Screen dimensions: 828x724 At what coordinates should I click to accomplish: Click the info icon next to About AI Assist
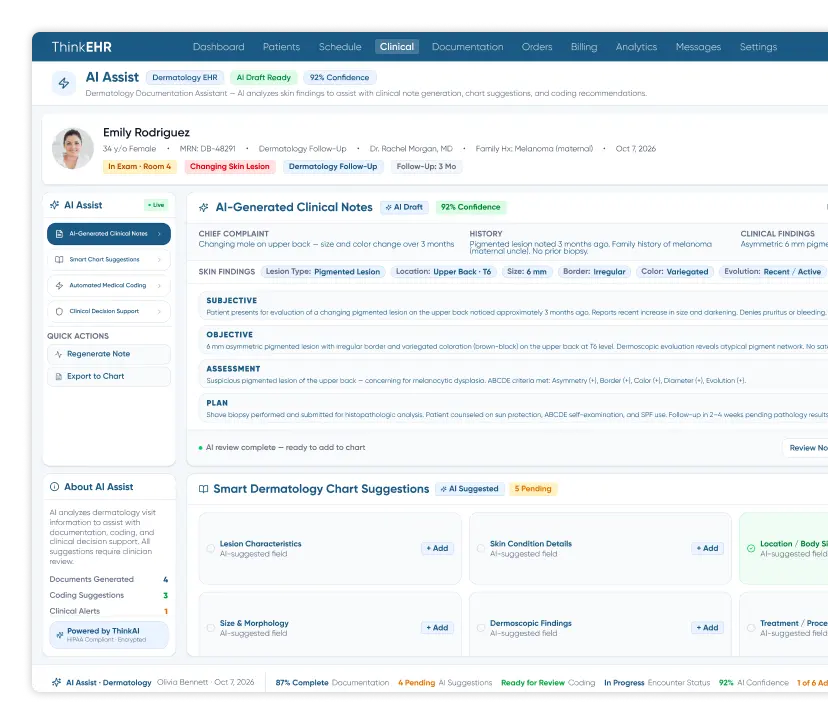(x=54, y=487)
